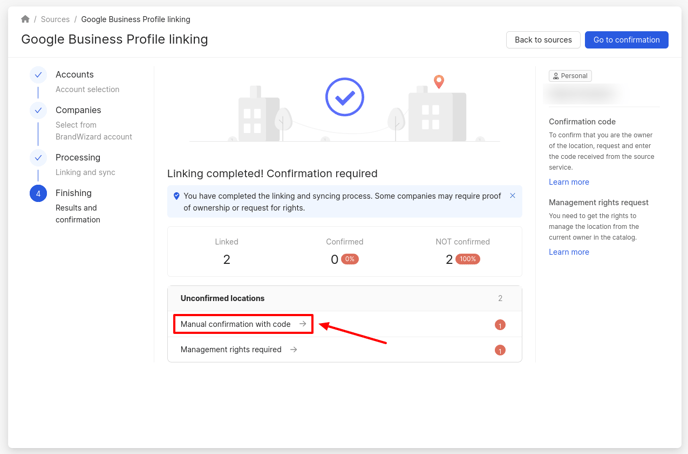This screenshot has width=688, height=454.
Task: Open Learn more under Confirmation code
Action: (x=569, y=182)
